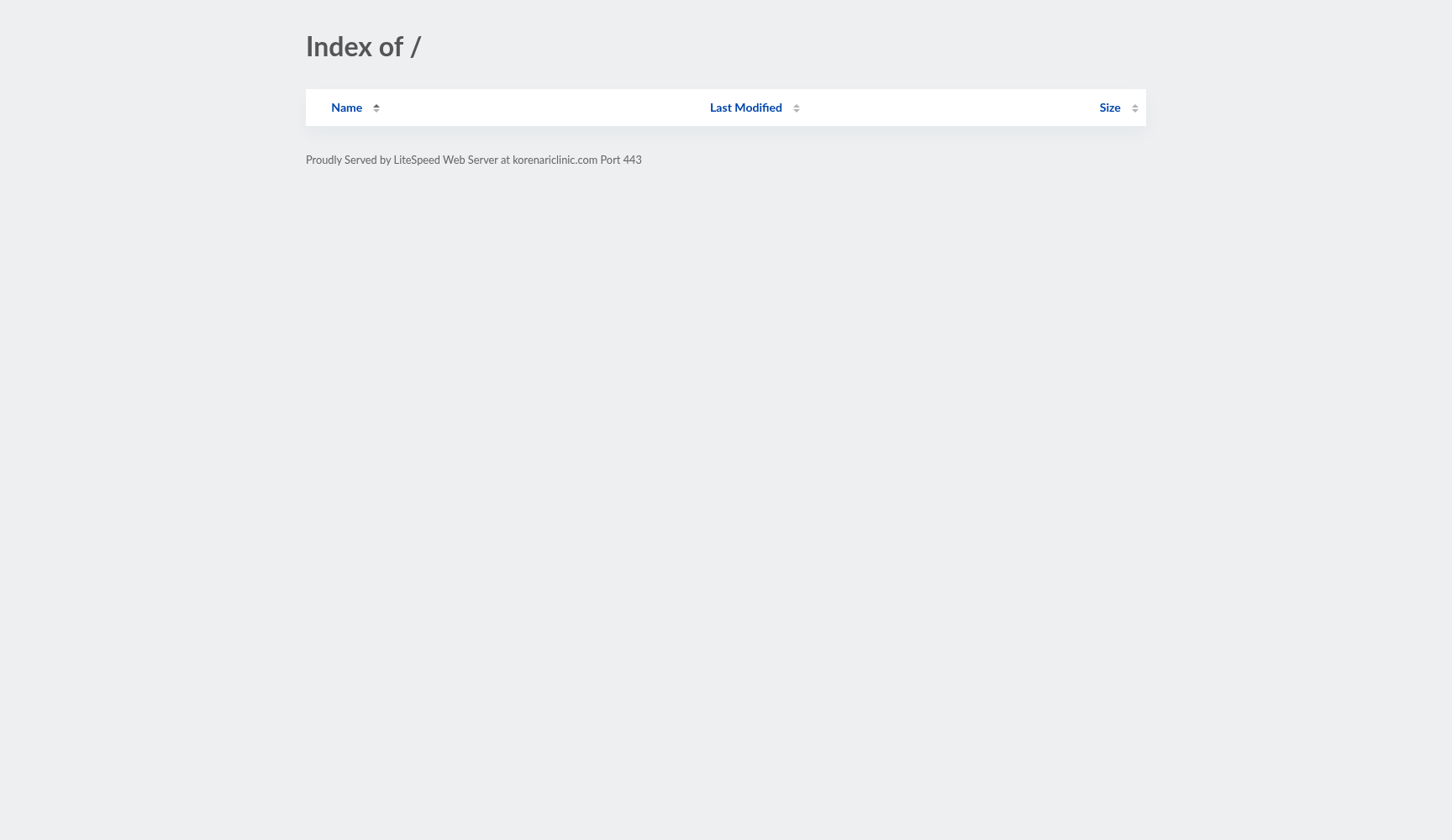Click the sort arrows icon beside Last Modified
The height and width of the screenshot is (840, 1452).
[796, 108]
